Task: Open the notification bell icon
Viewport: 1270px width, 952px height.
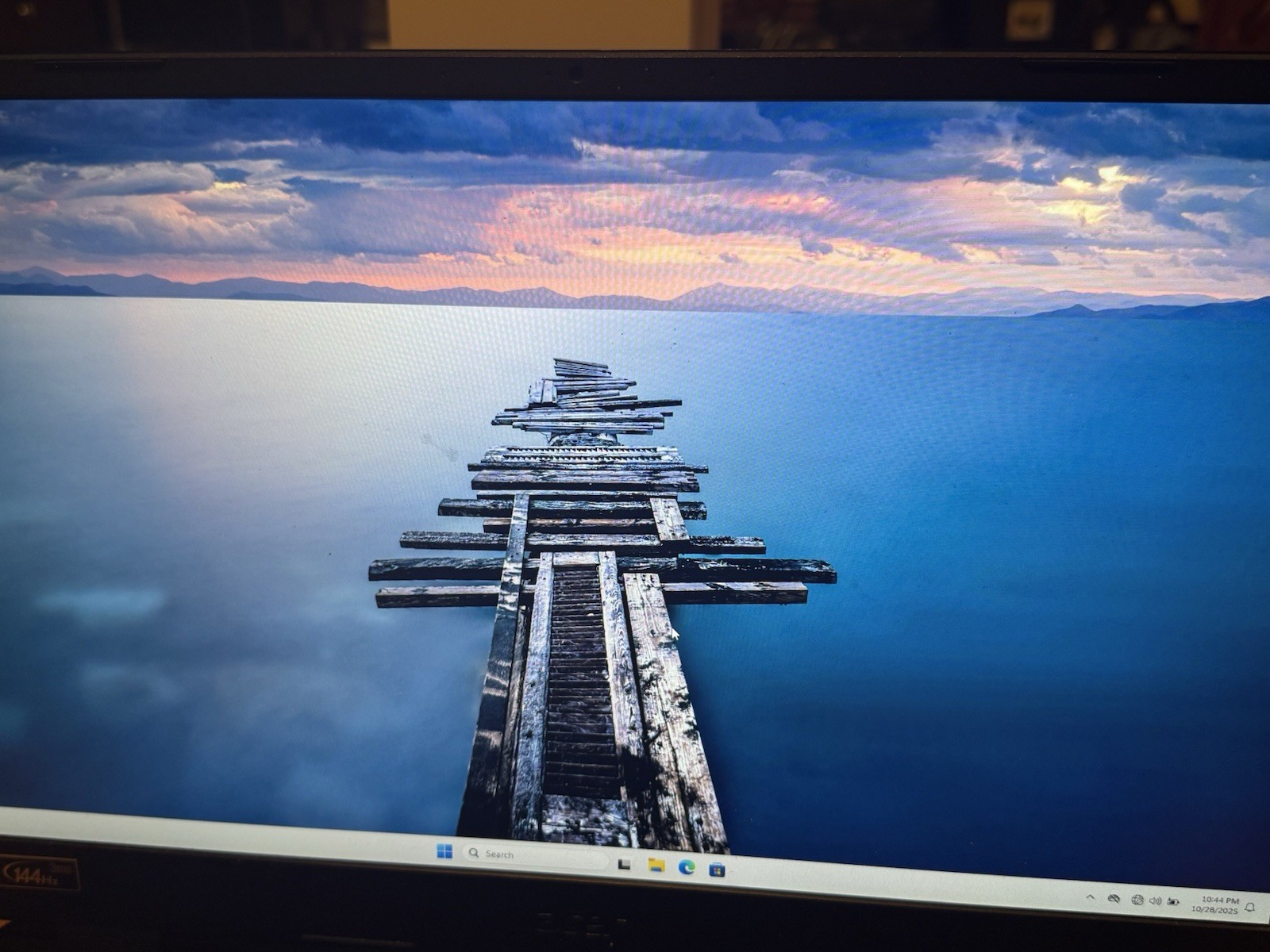Action: (x=1250, y=907)
